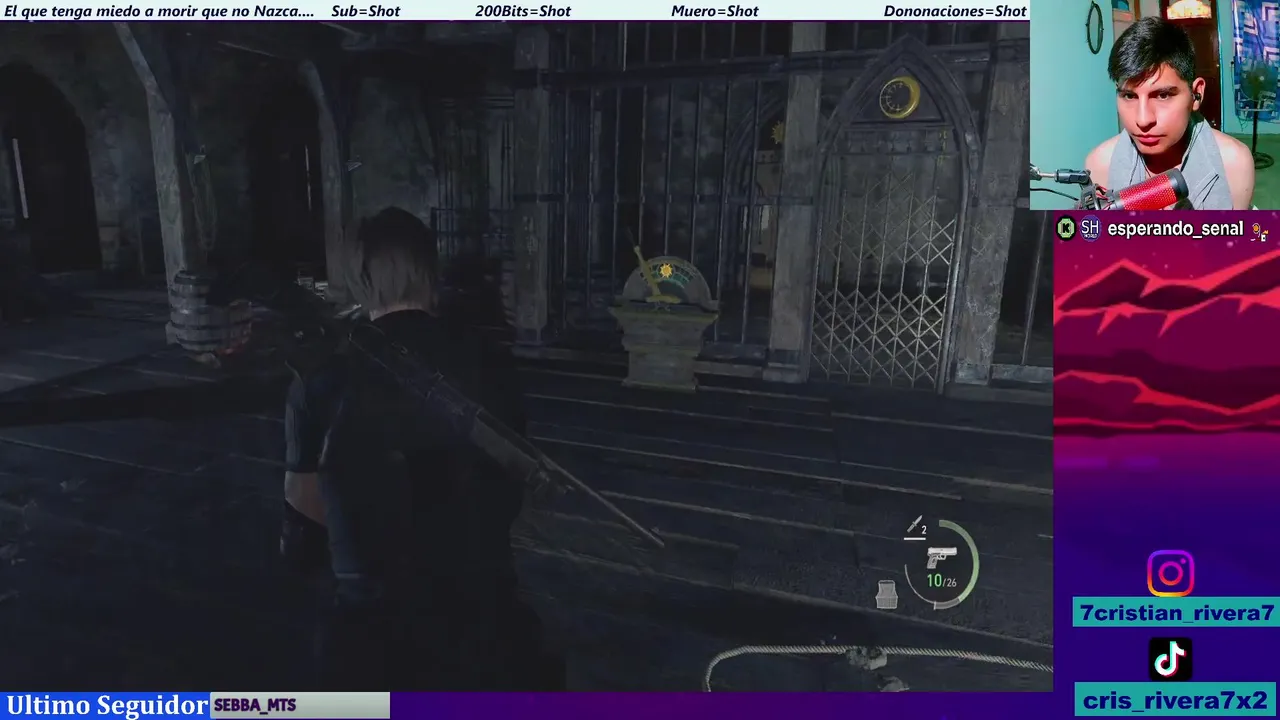1280x720 pixels.
Task: Click the green Kick logo badge
Action: pyautogui.click(x=1066, y=229)
